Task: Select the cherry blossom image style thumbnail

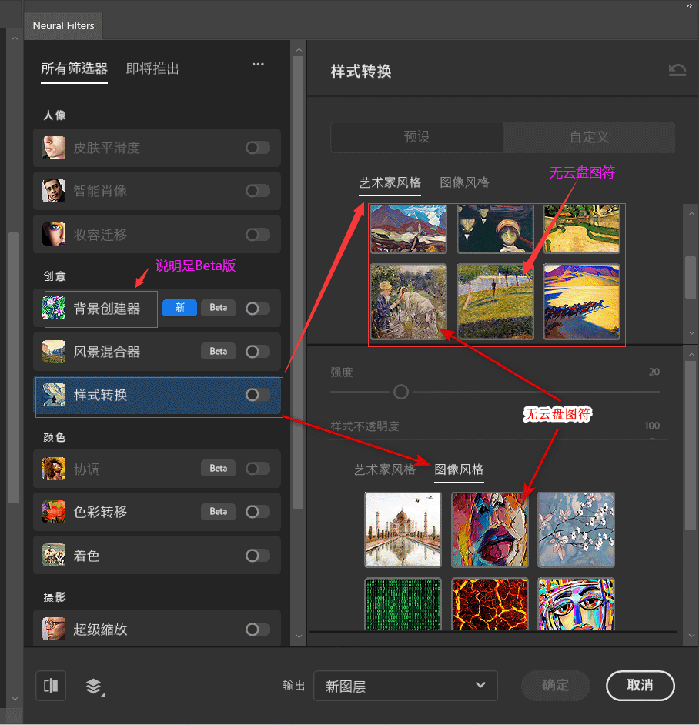Action: (x=576, y=529)
